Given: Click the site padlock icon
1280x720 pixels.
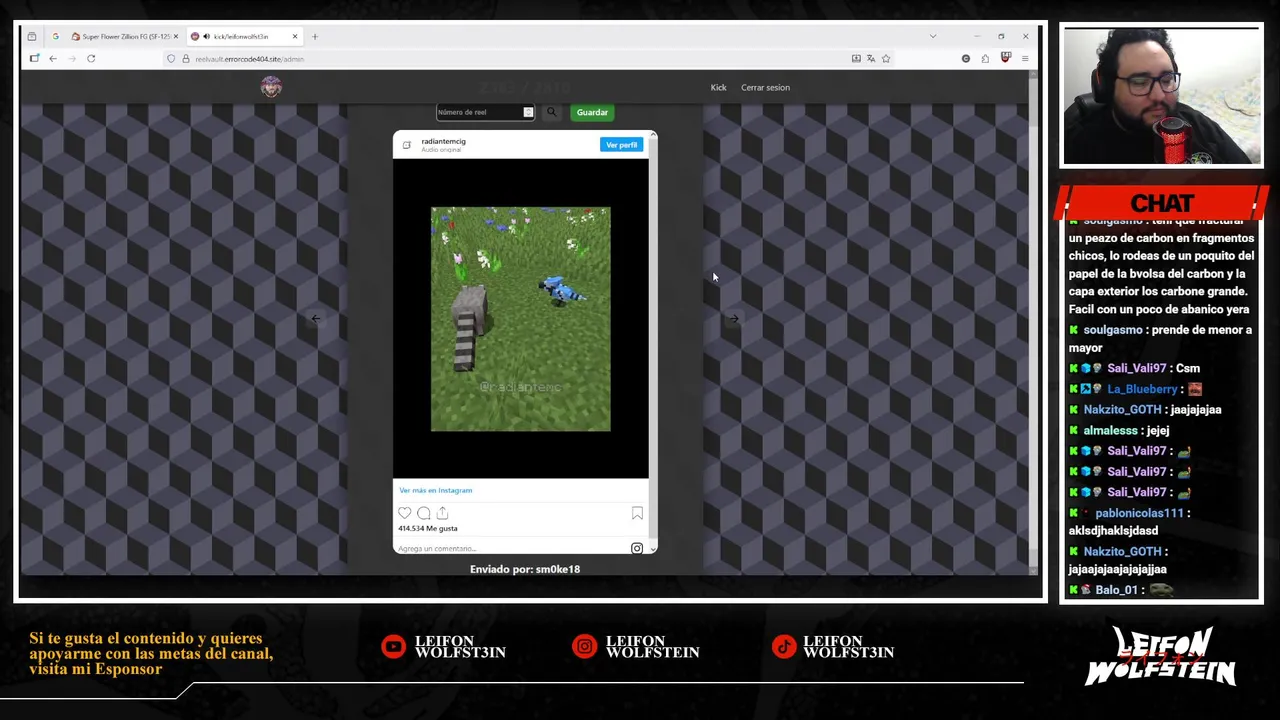Looking at the screenshot, I should pos(185,59).
